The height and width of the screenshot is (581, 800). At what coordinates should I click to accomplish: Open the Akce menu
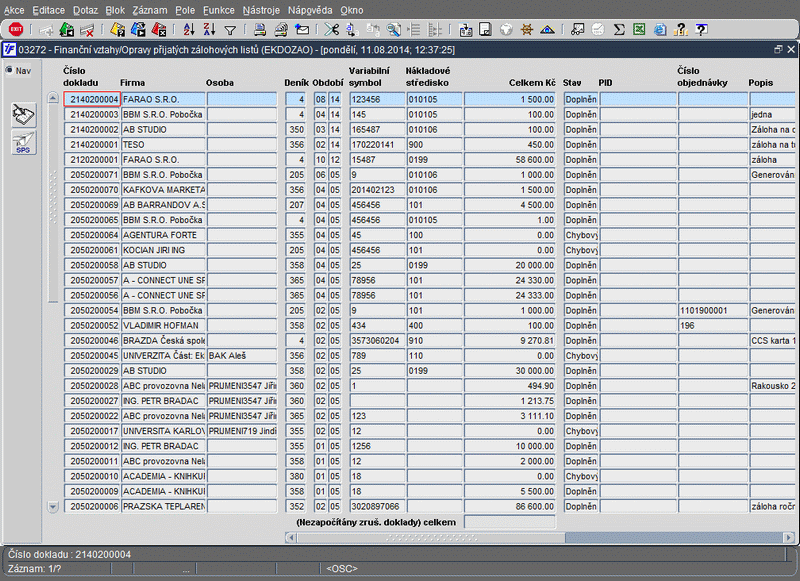point(14,10)
